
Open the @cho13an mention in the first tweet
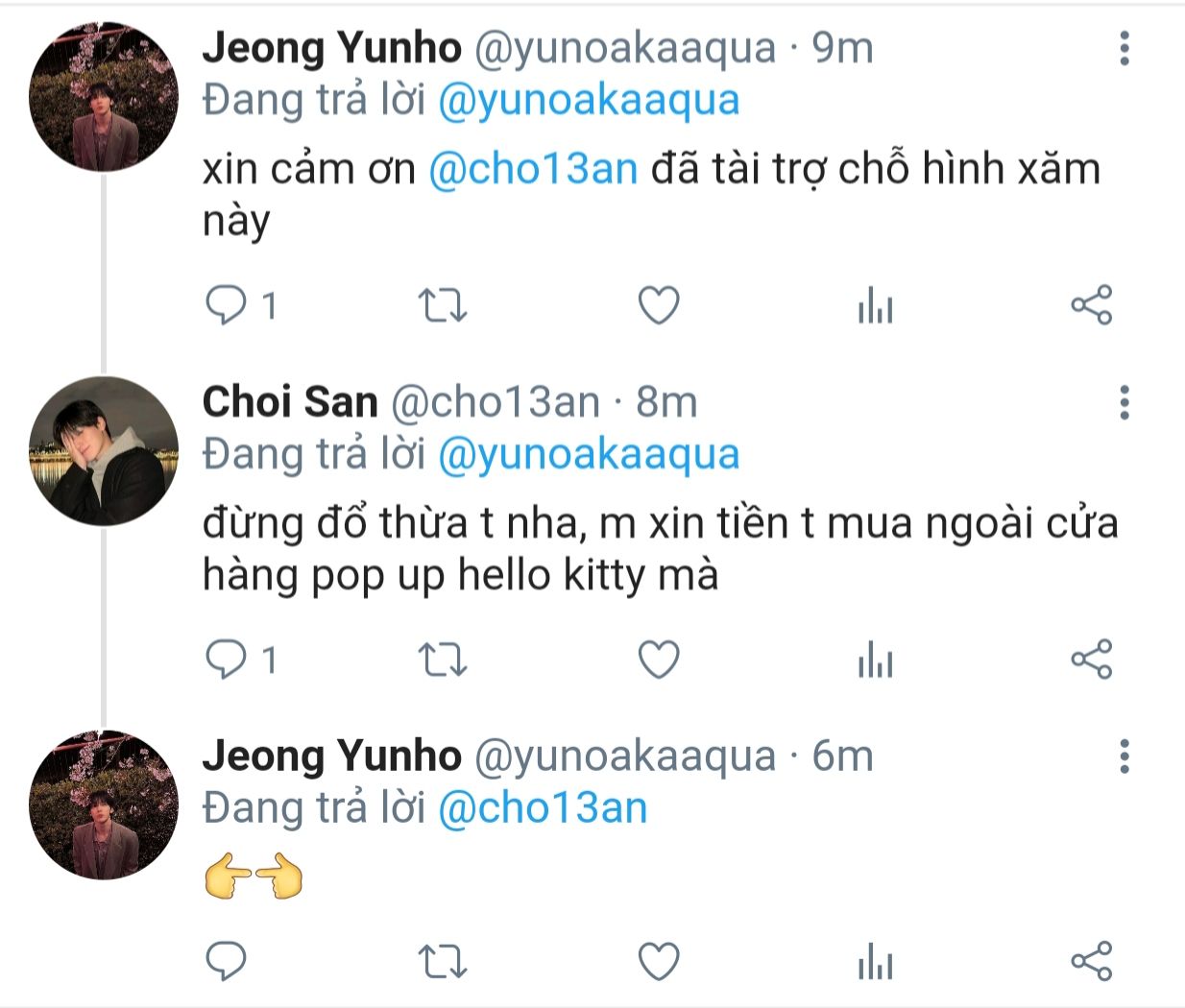(x=533, y=170)
